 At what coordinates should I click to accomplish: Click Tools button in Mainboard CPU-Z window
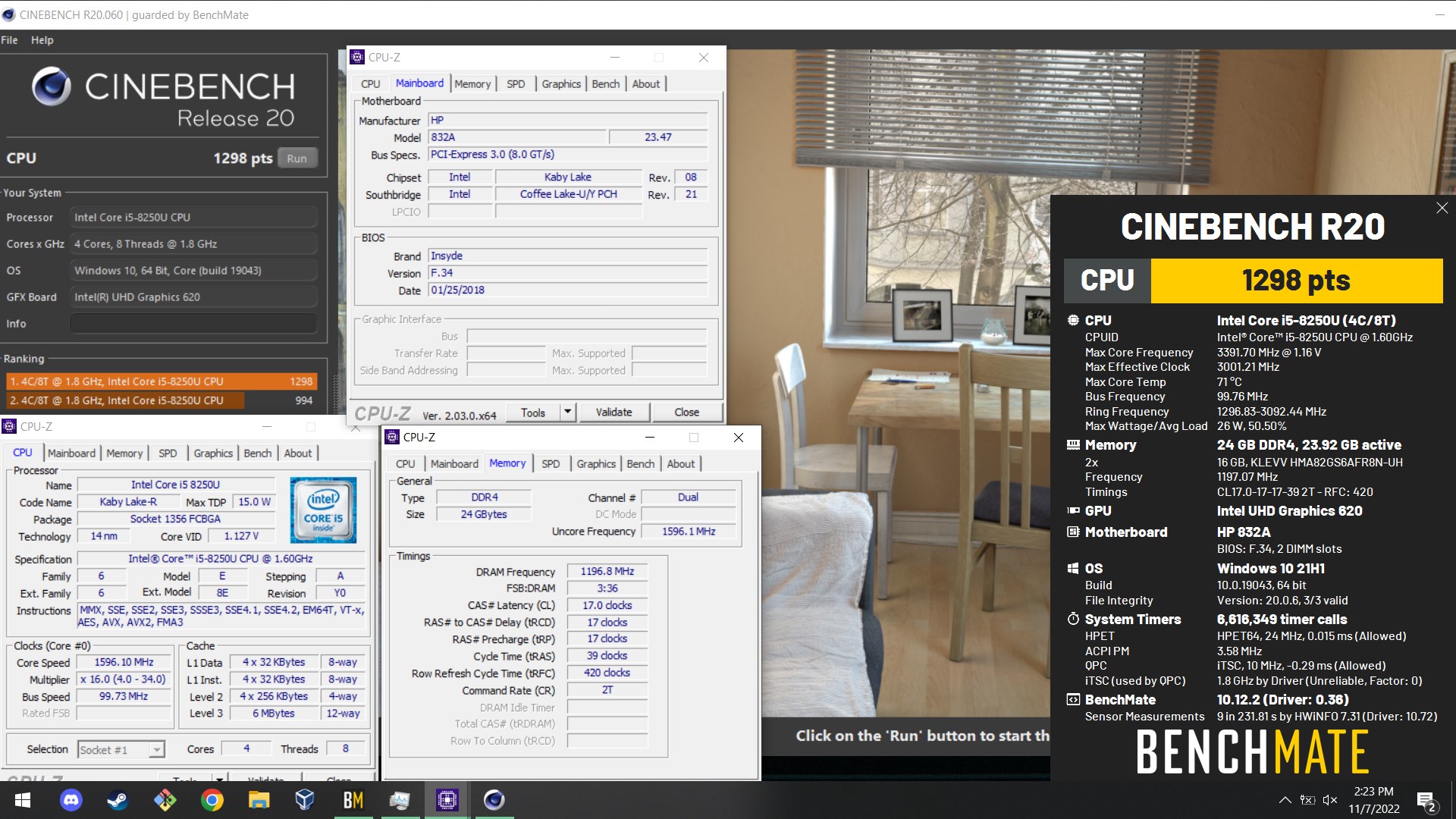(532, 413)
